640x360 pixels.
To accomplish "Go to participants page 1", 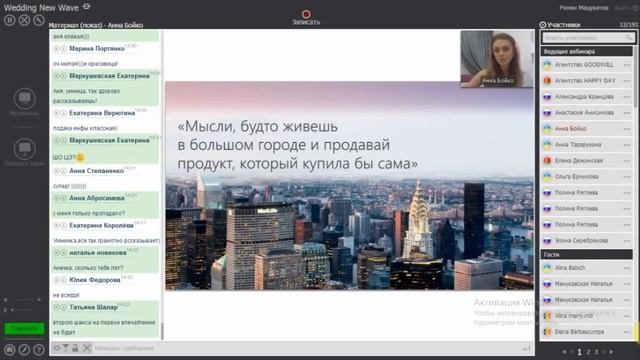I will (x=579, y=352).
